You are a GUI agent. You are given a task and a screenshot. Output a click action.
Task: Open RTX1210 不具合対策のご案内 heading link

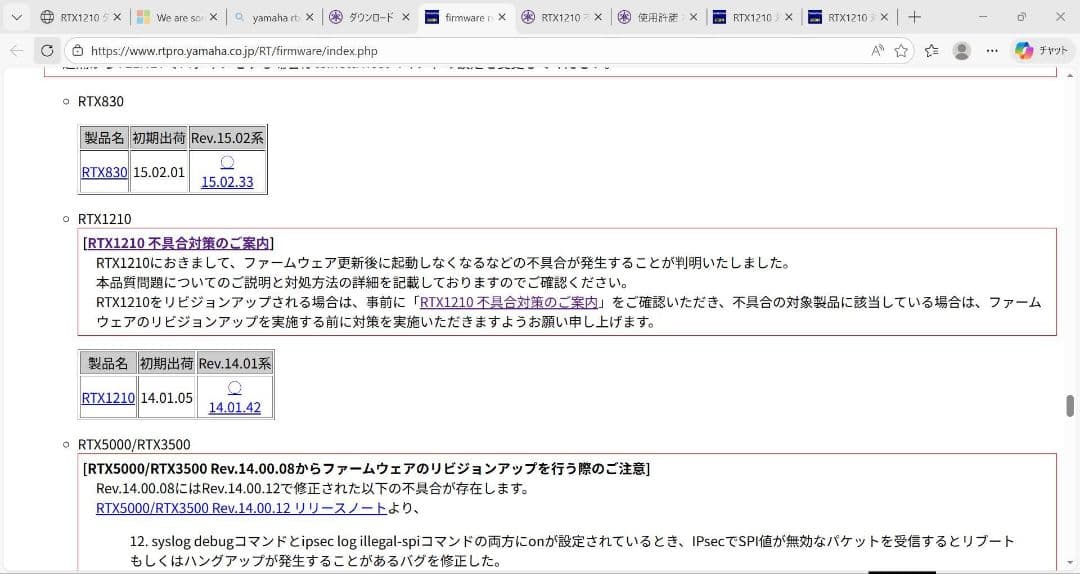point(178,243)
